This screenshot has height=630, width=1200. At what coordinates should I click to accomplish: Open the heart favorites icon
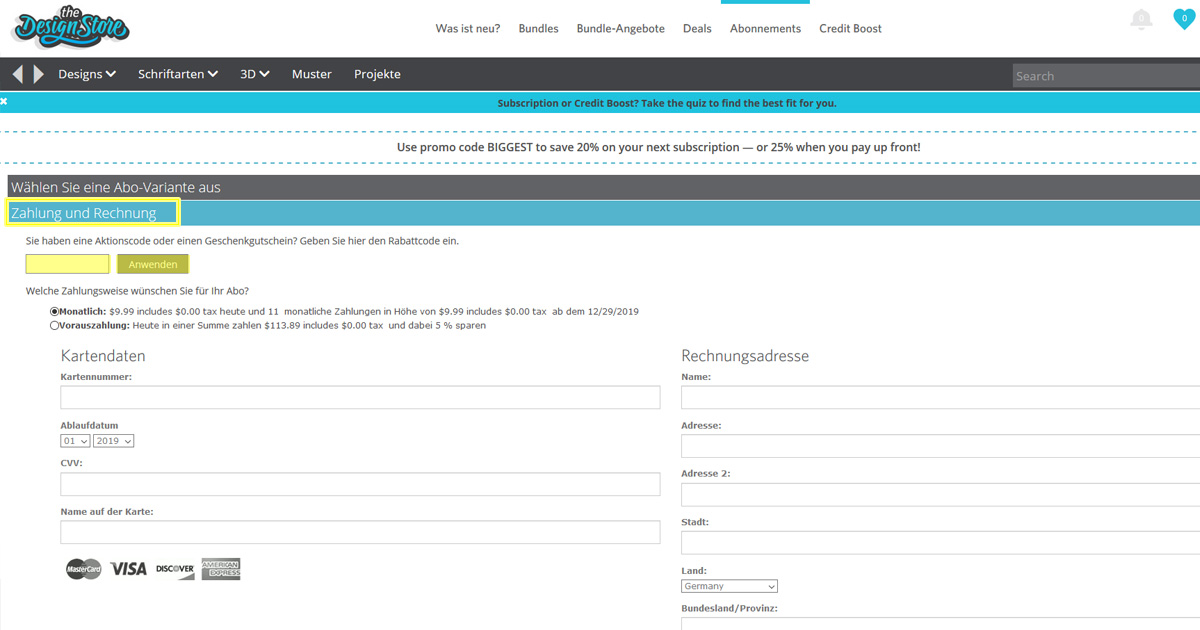click(x=1184, y=19)
